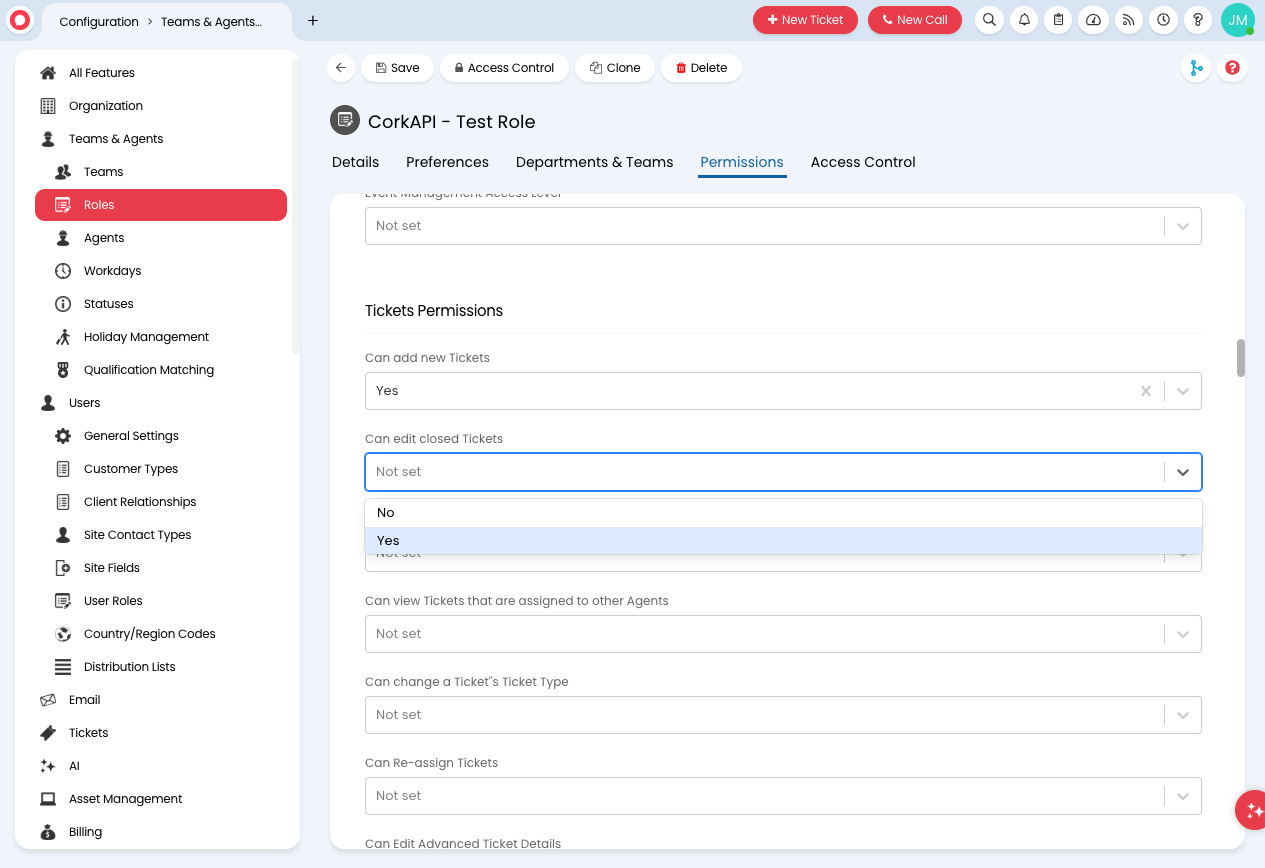Image resolution: width=1265 pixels, height=868 pixels.
Task: Click the Halo logo icon top-left
Action: [x=20, y=20]
